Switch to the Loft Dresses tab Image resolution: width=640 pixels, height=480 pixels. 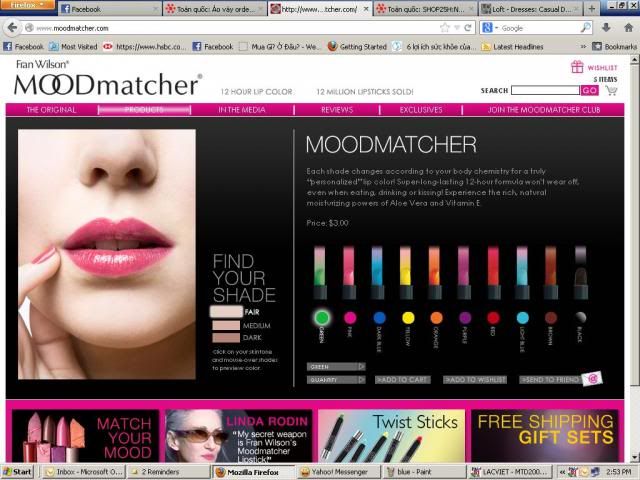point(531,9)
